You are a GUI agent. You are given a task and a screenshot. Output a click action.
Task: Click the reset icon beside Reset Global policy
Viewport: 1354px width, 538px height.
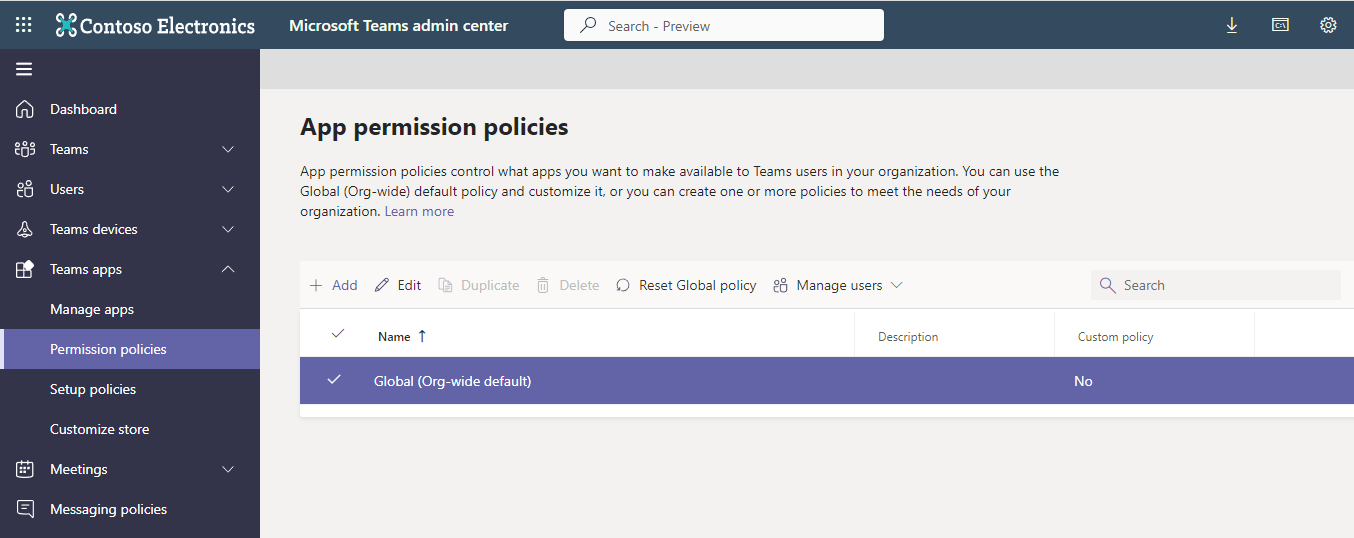(623, 285)
